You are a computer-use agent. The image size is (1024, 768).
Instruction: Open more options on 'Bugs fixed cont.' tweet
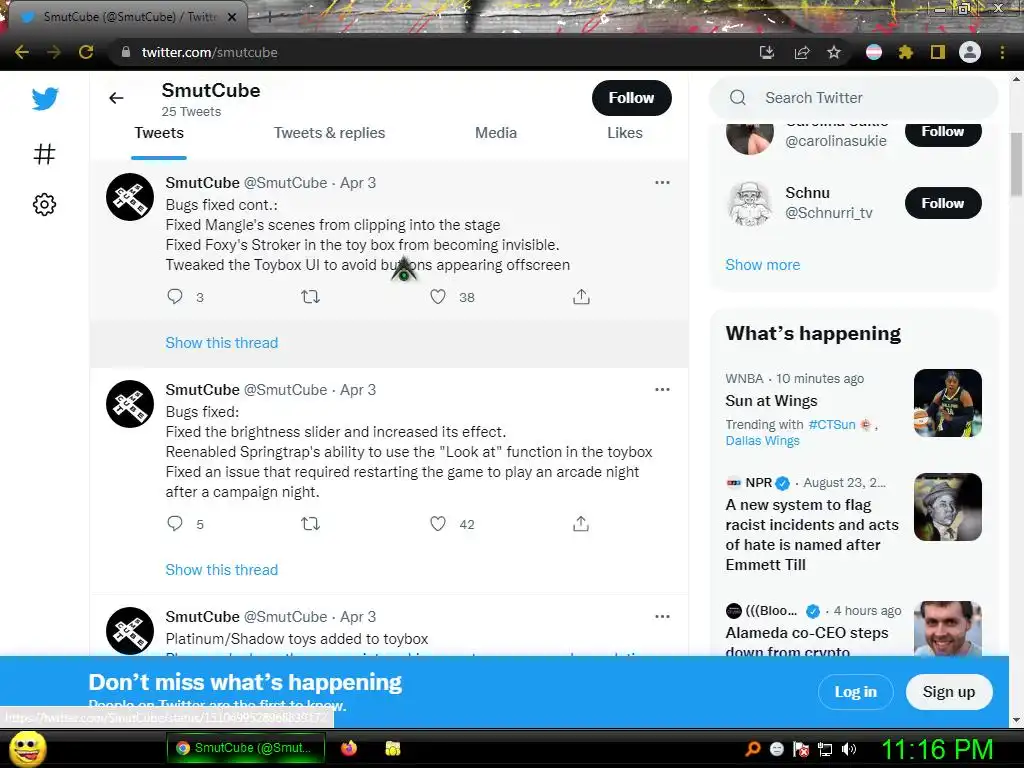point(662,182)
